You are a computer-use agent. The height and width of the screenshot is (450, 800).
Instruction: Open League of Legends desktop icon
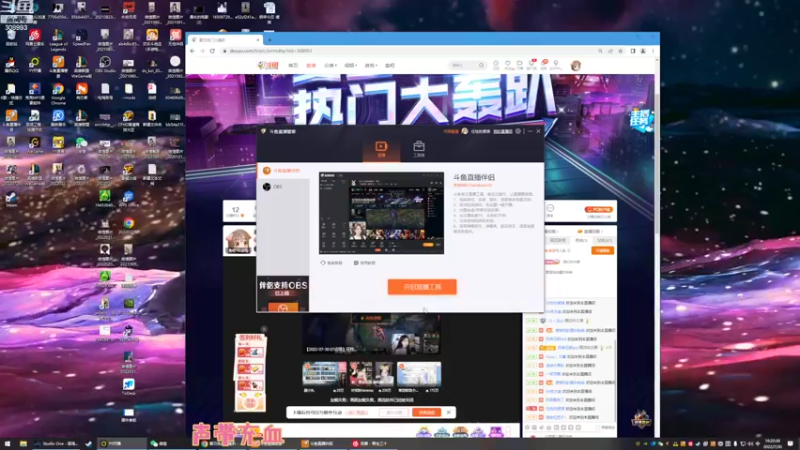coord(58,40)
